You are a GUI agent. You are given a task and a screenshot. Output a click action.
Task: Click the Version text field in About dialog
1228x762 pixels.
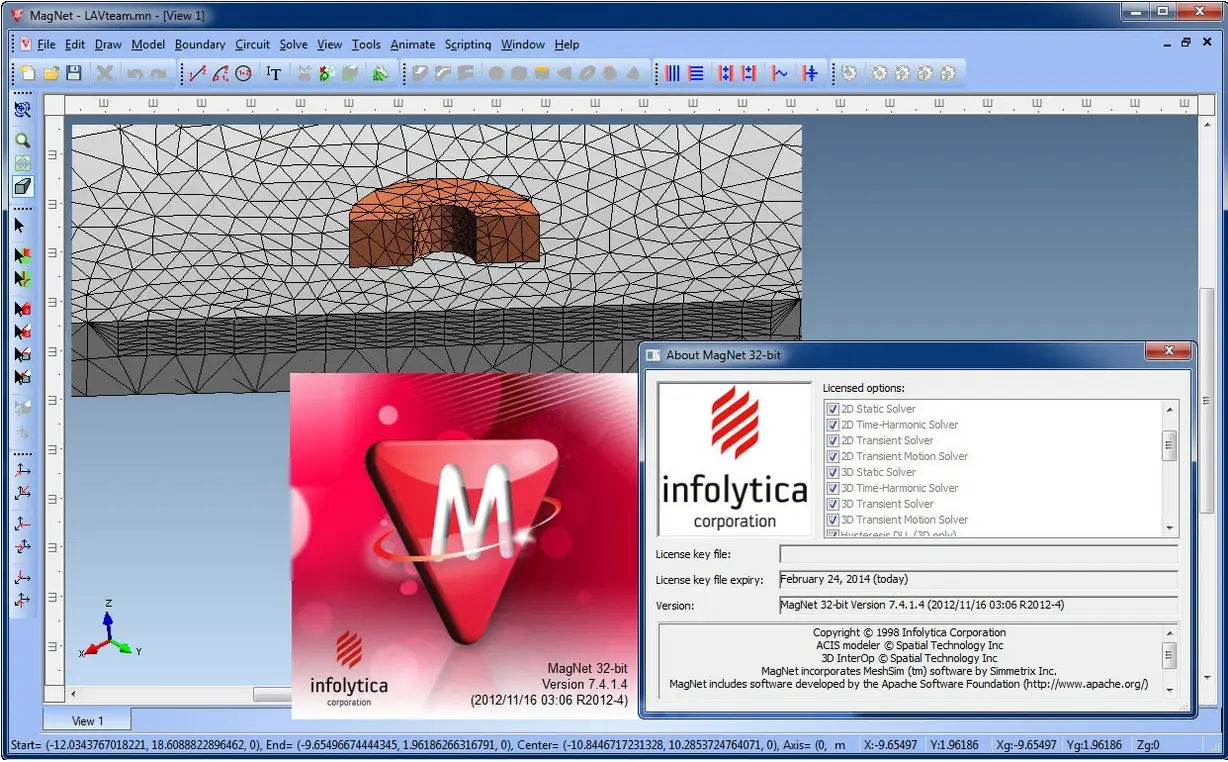click(x=978, y=605)
